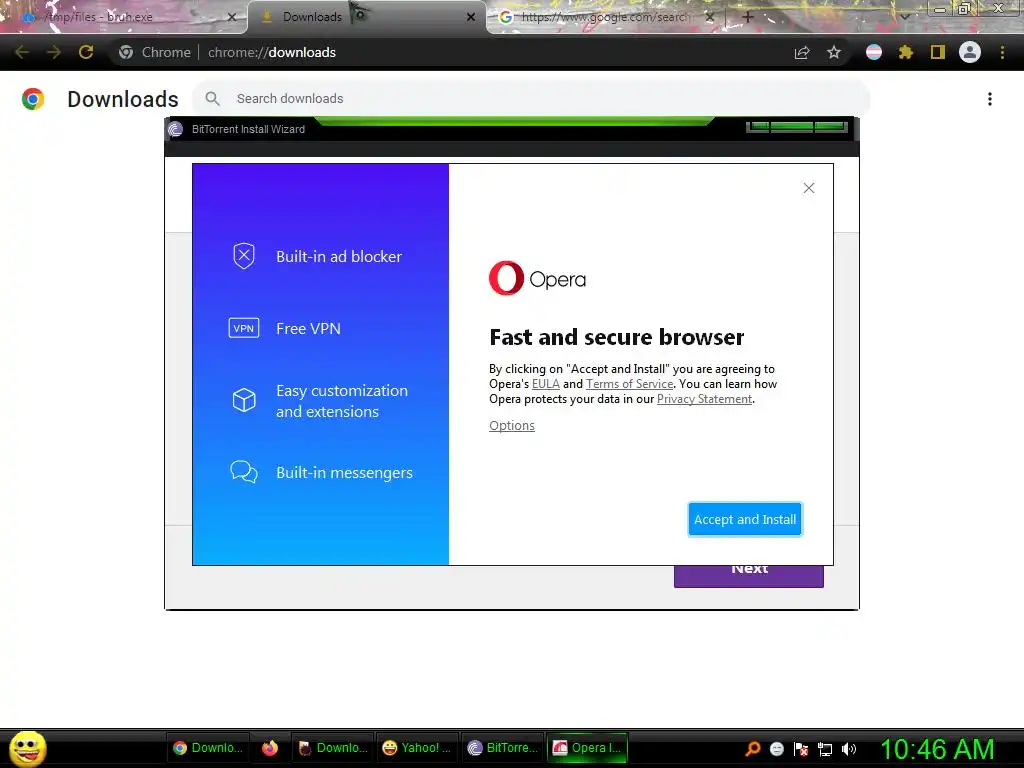Image resolution: width=1024 pixels, height=768 pixels.
Task: Click the Firefox taskbar icon
Action: point(270,748)
